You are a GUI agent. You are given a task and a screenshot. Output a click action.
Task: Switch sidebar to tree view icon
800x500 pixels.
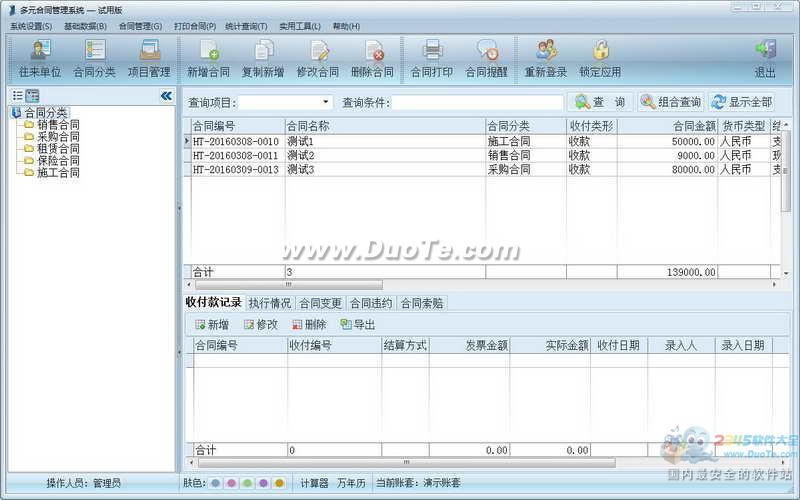[x=32, y=95]
